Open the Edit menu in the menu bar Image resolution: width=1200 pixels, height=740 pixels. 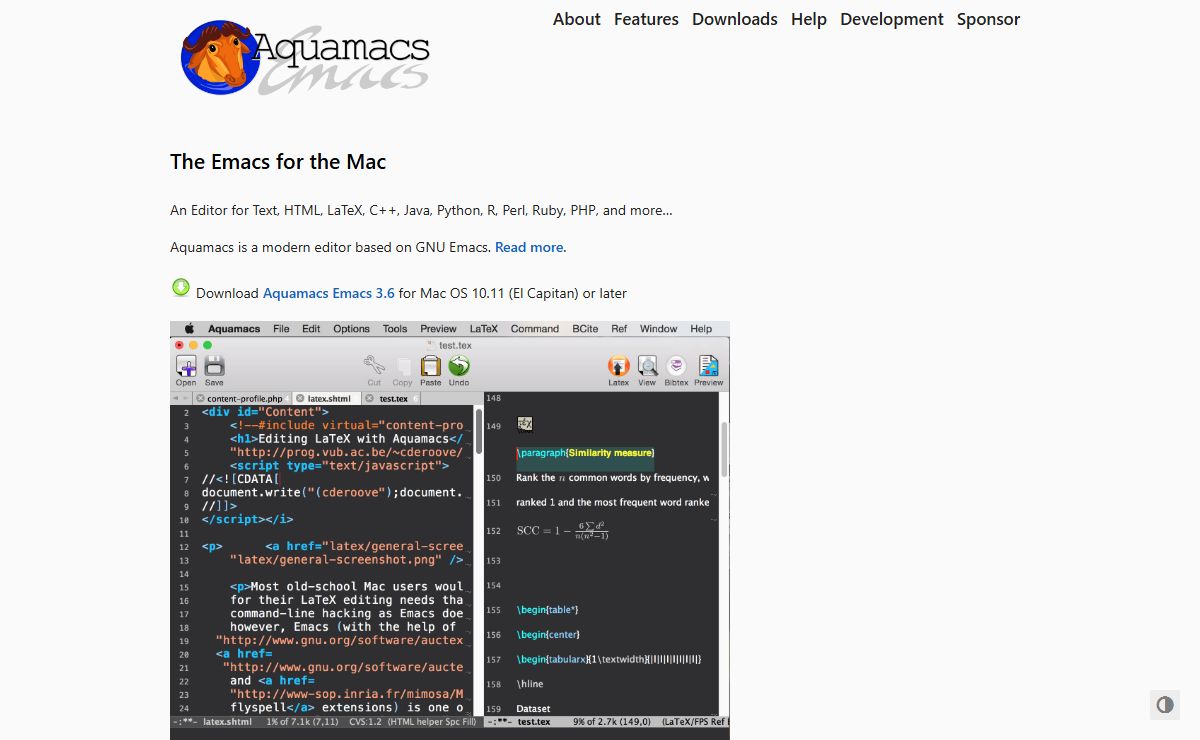(312, 328)
